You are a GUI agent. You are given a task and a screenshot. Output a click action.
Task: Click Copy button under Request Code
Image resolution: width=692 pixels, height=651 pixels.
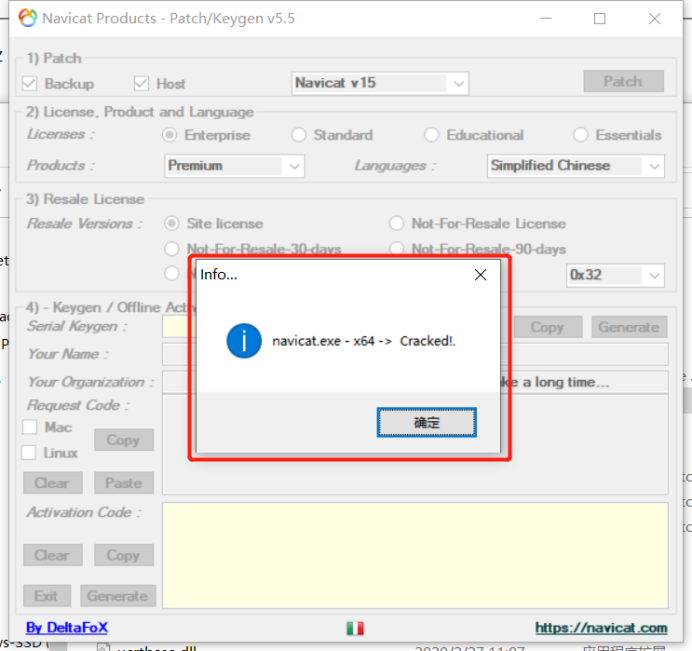[124, 440]
